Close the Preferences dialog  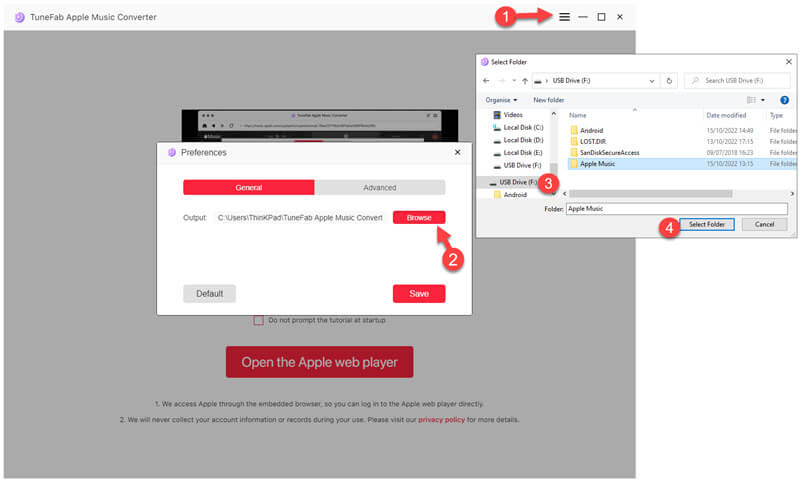[458, 152]
